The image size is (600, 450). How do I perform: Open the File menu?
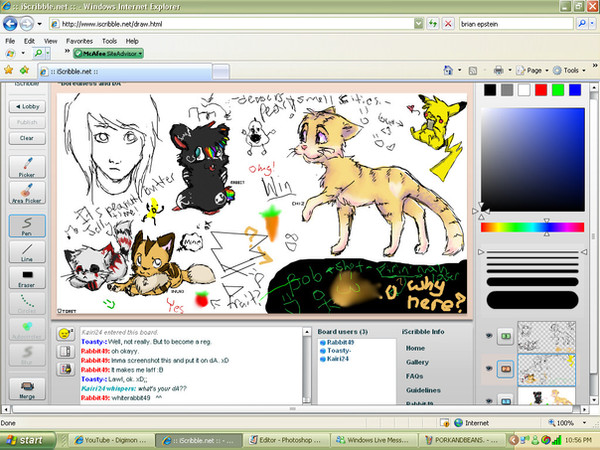point(10,41)
